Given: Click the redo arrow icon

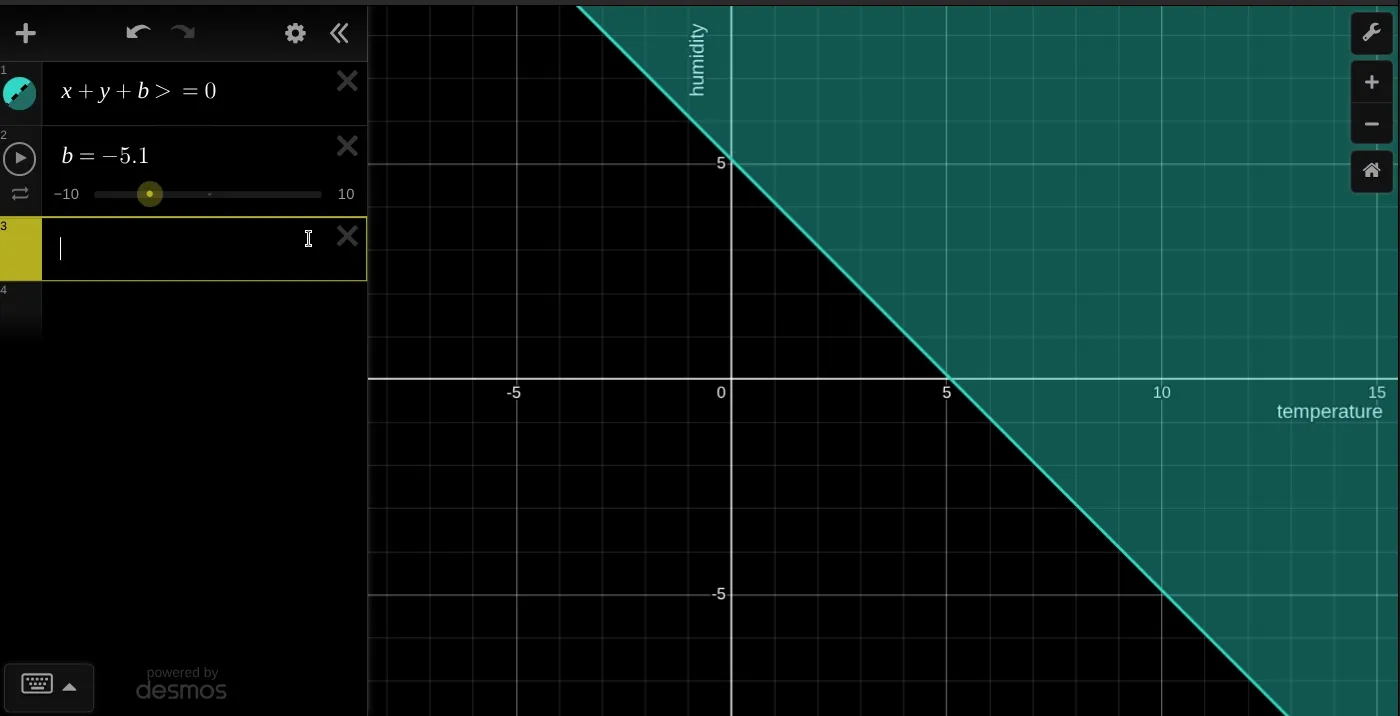Looking at the screenshot, I should click(183, 33).
